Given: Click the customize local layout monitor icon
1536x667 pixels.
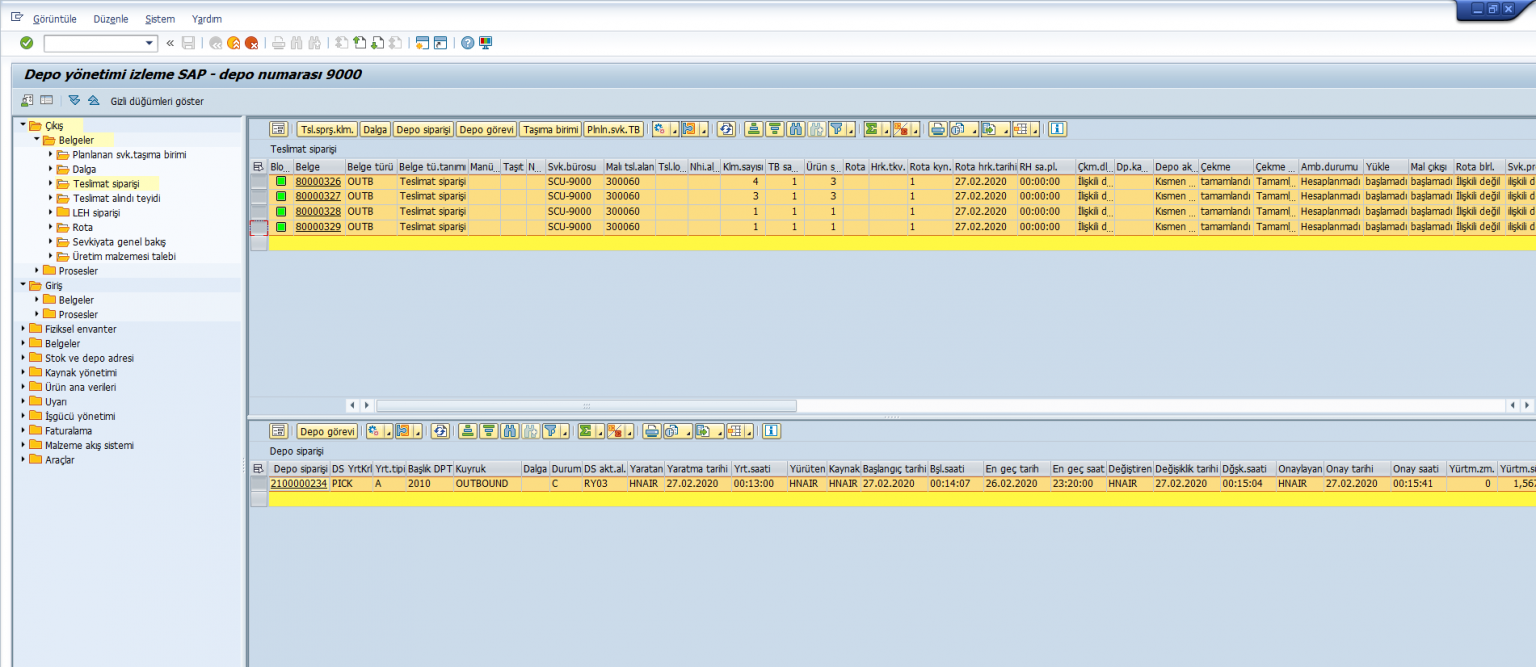Looking at the screenshot, I should pyautogui.click(x=486, y=43).
